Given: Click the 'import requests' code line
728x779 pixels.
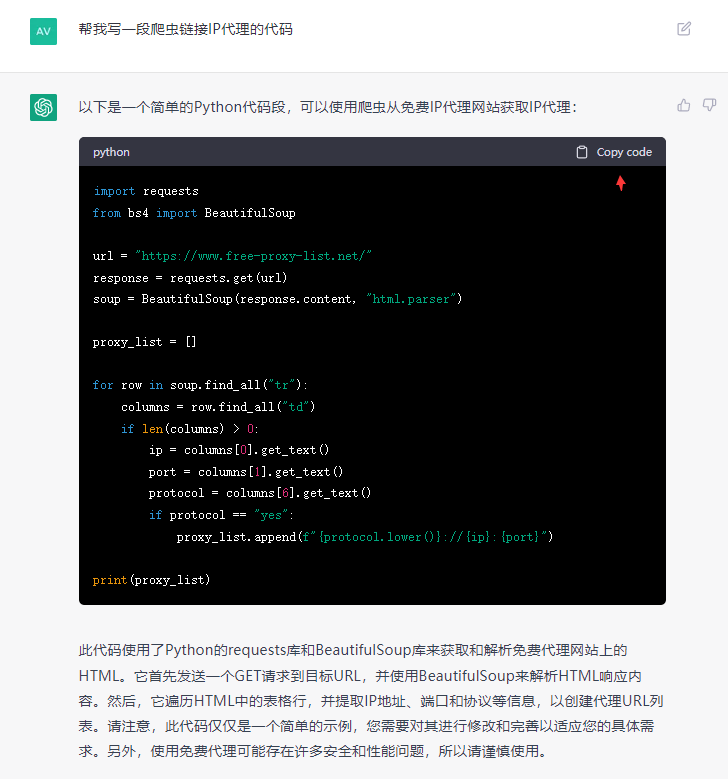Looking at the screenshot, I should (146, 191).
